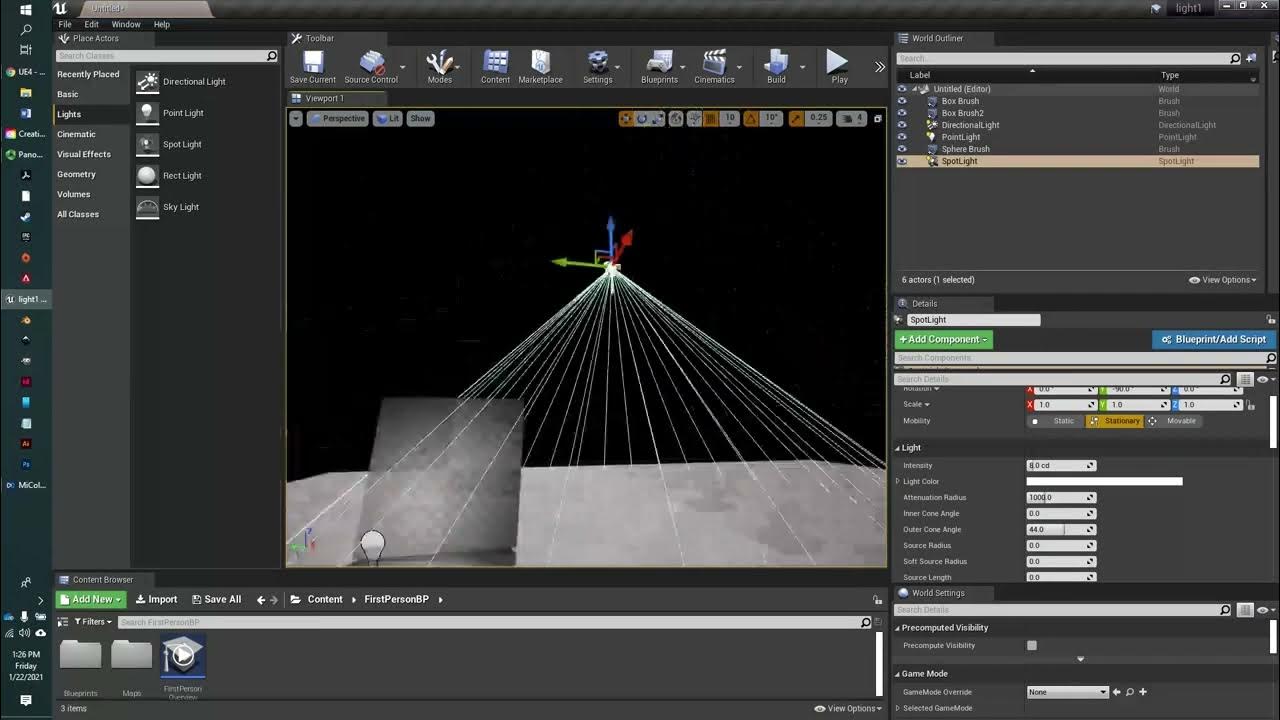Toggle visibility of SpotLight

[x=902, y=161]
